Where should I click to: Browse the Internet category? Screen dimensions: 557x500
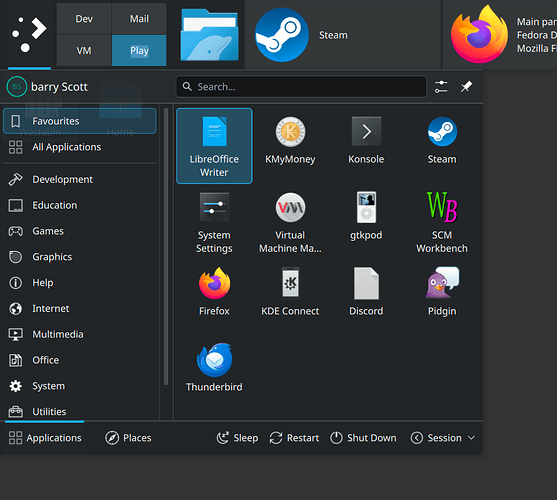point(80,309)
